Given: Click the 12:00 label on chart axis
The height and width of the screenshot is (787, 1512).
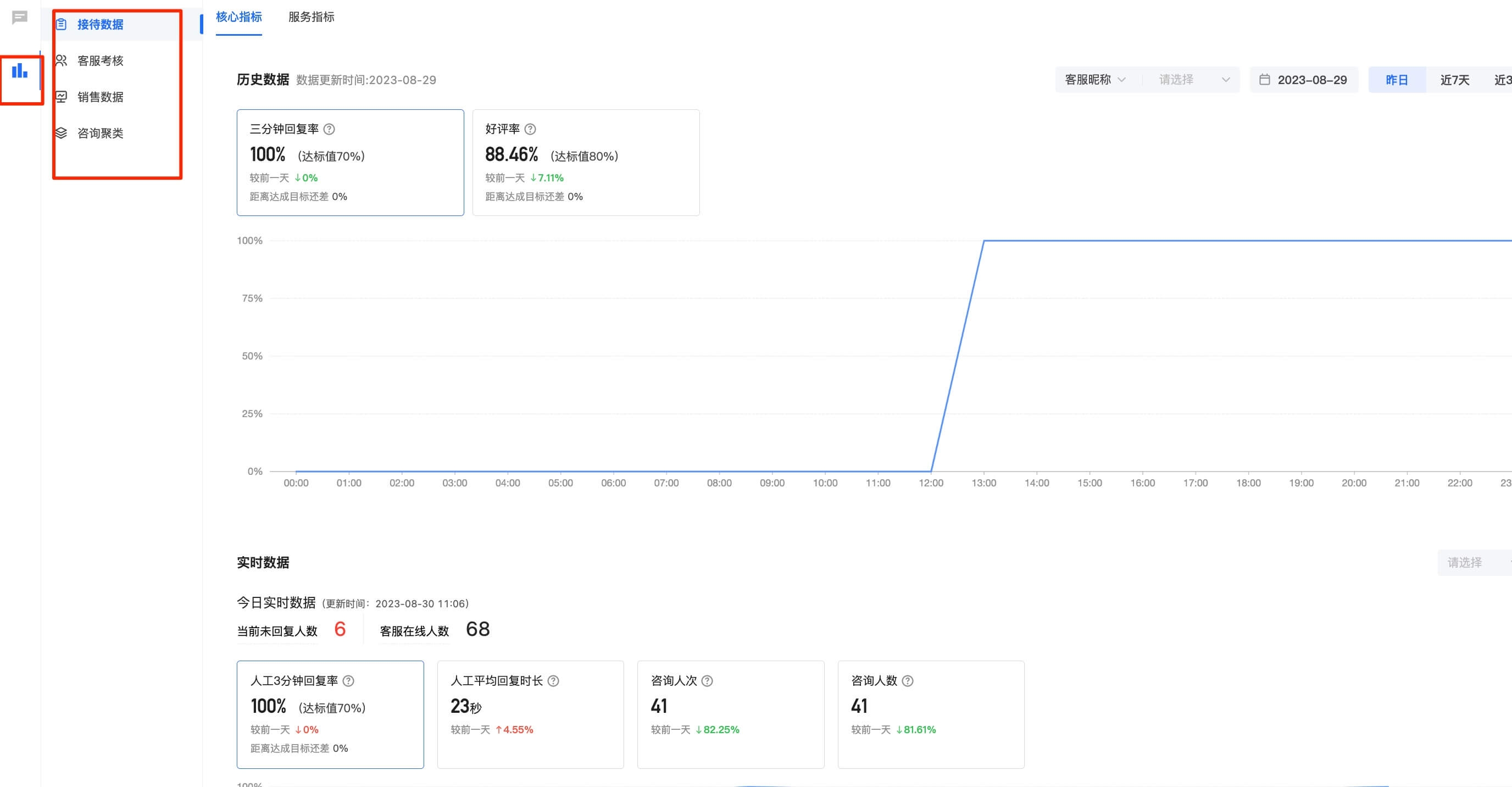Looking at the screenshot, I should [x=931, y=483].
